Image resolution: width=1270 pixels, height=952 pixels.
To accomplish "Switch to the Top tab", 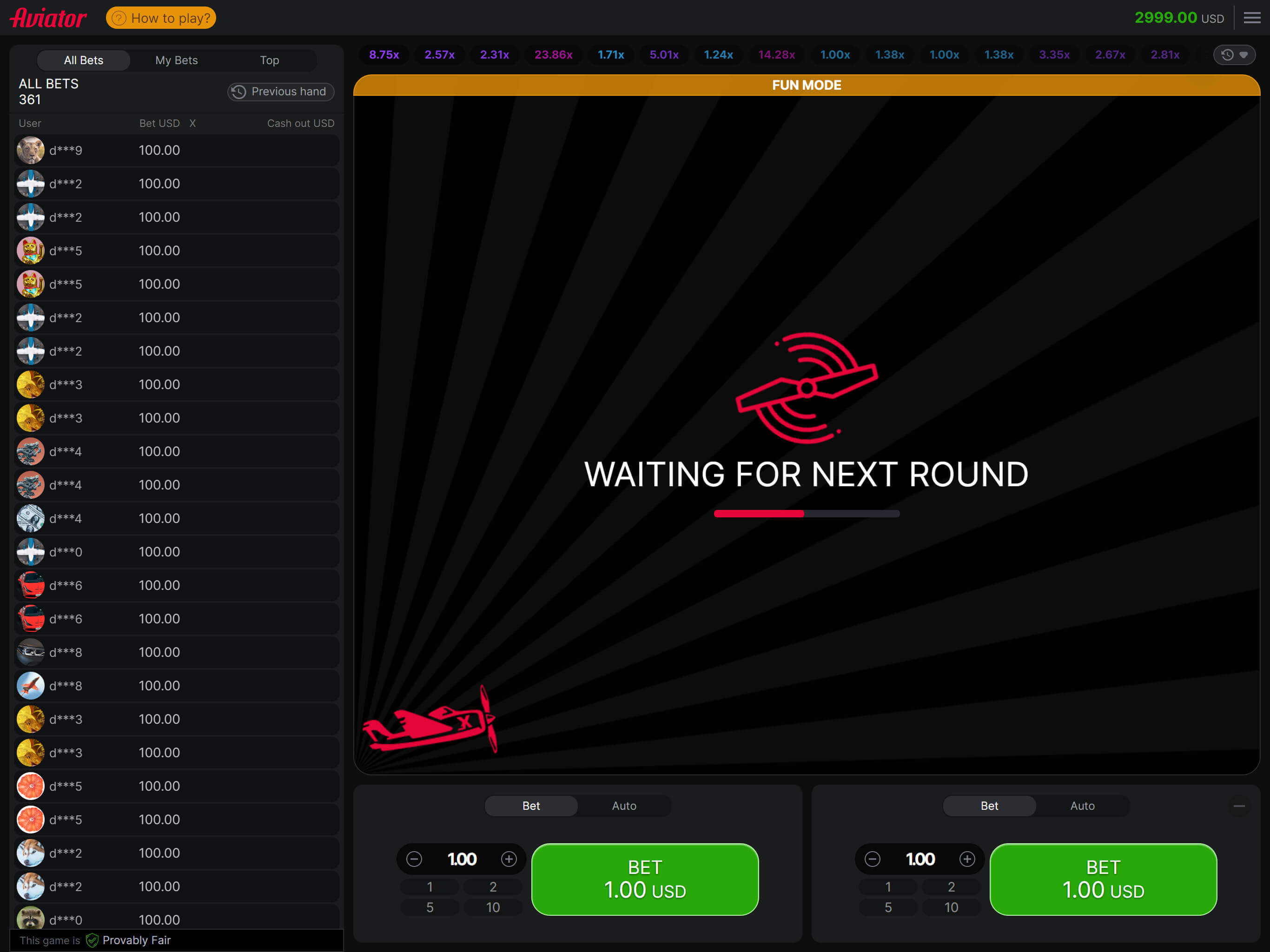I will coord(269,60).
